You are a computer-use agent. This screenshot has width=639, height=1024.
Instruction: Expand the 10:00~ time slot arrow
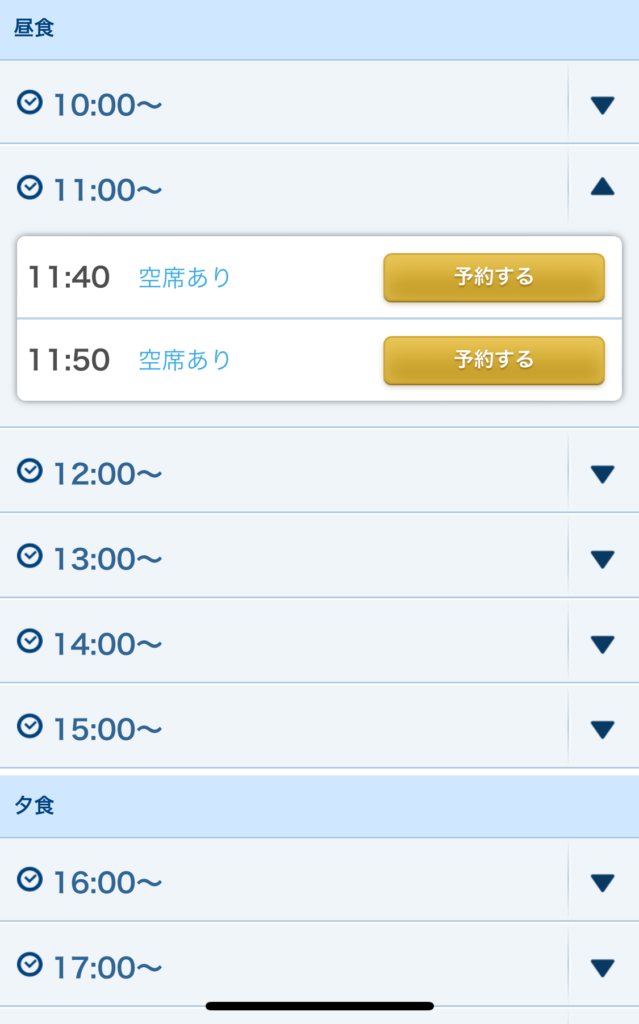[x=602, y=104]
